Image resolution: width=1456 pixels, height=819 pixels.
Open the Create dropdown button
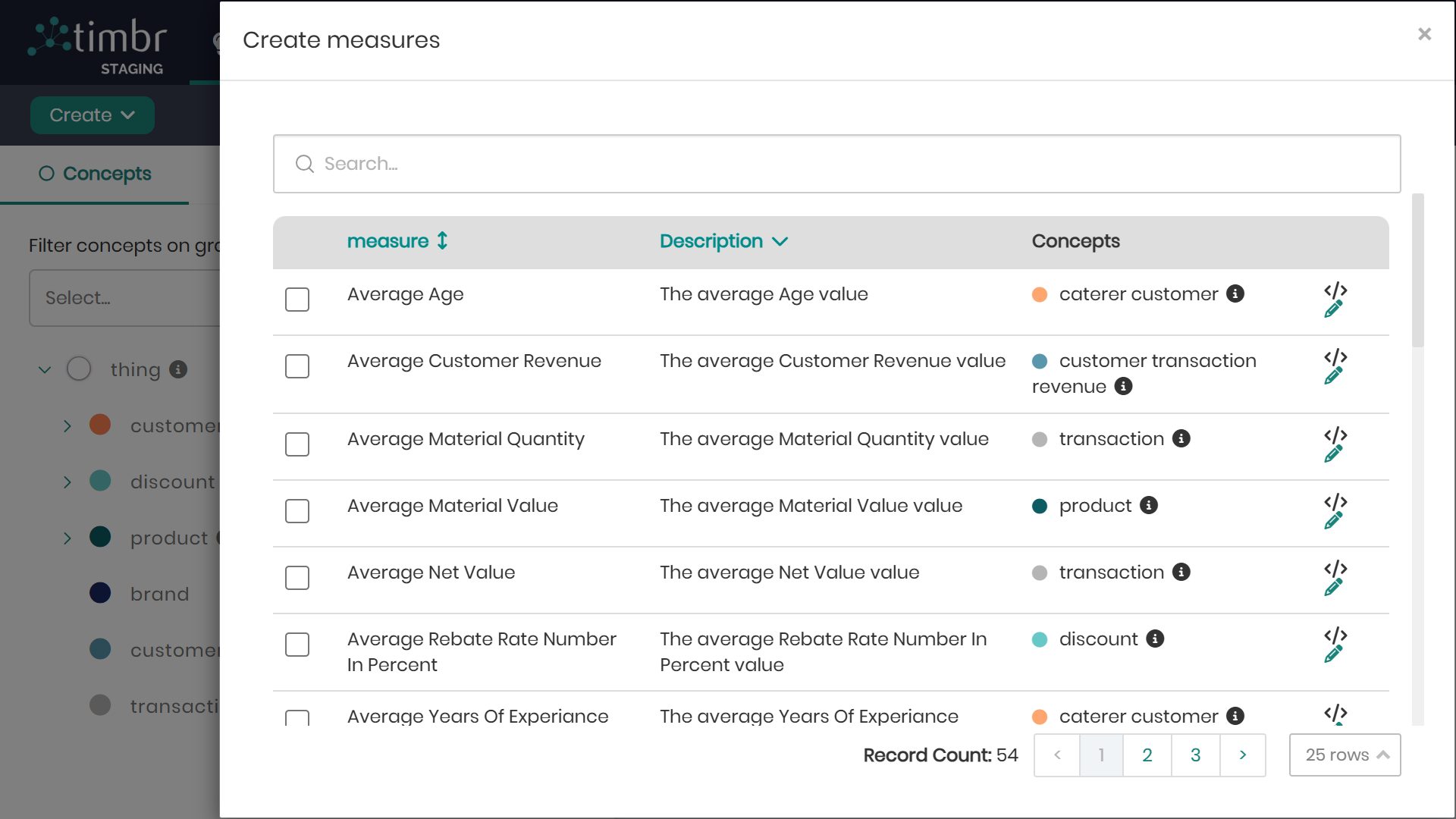tap(93, 115)
